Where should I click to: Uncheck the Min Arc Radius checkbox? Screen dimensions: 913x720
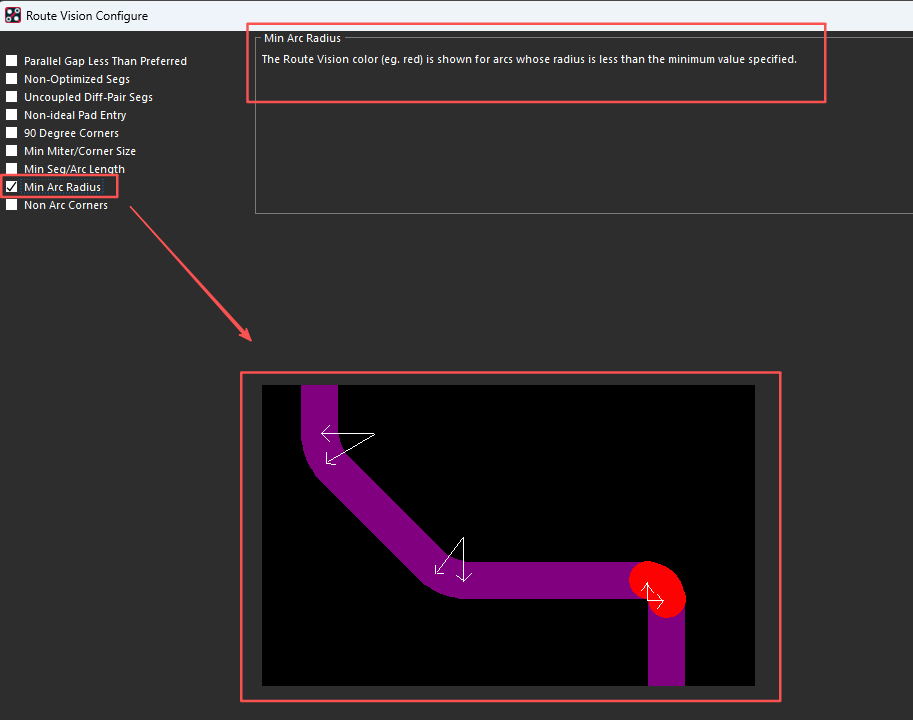coord(12,187)
